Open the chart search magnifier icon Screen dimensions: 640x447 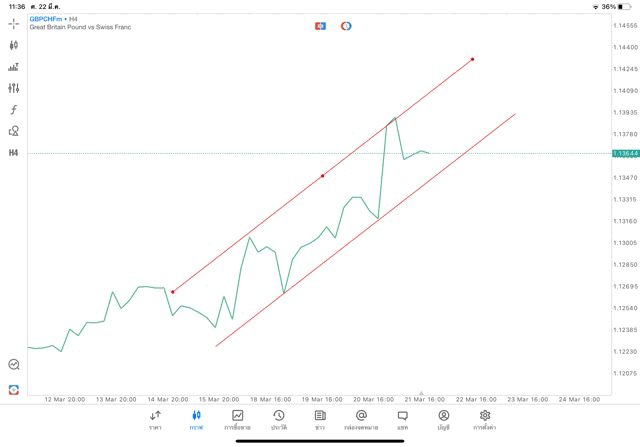(14, 365)
